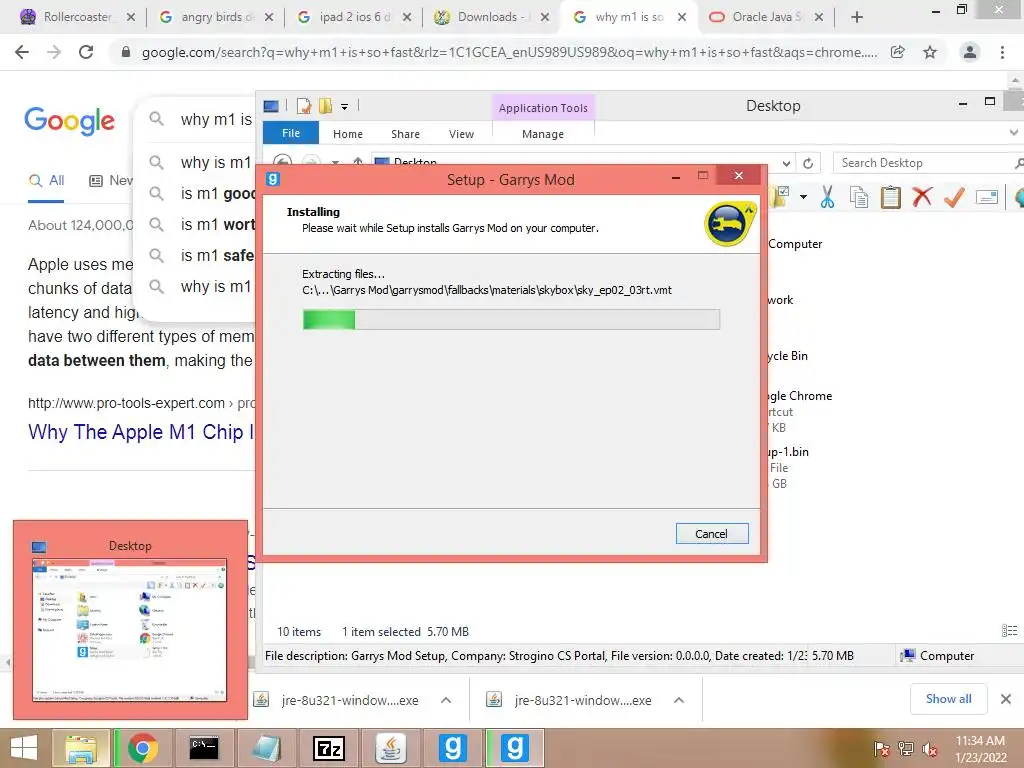The height and width of the screenshot is (768, 1024).
Task: Click the Paste clipboard icon
Action: (x=890, y=197)
